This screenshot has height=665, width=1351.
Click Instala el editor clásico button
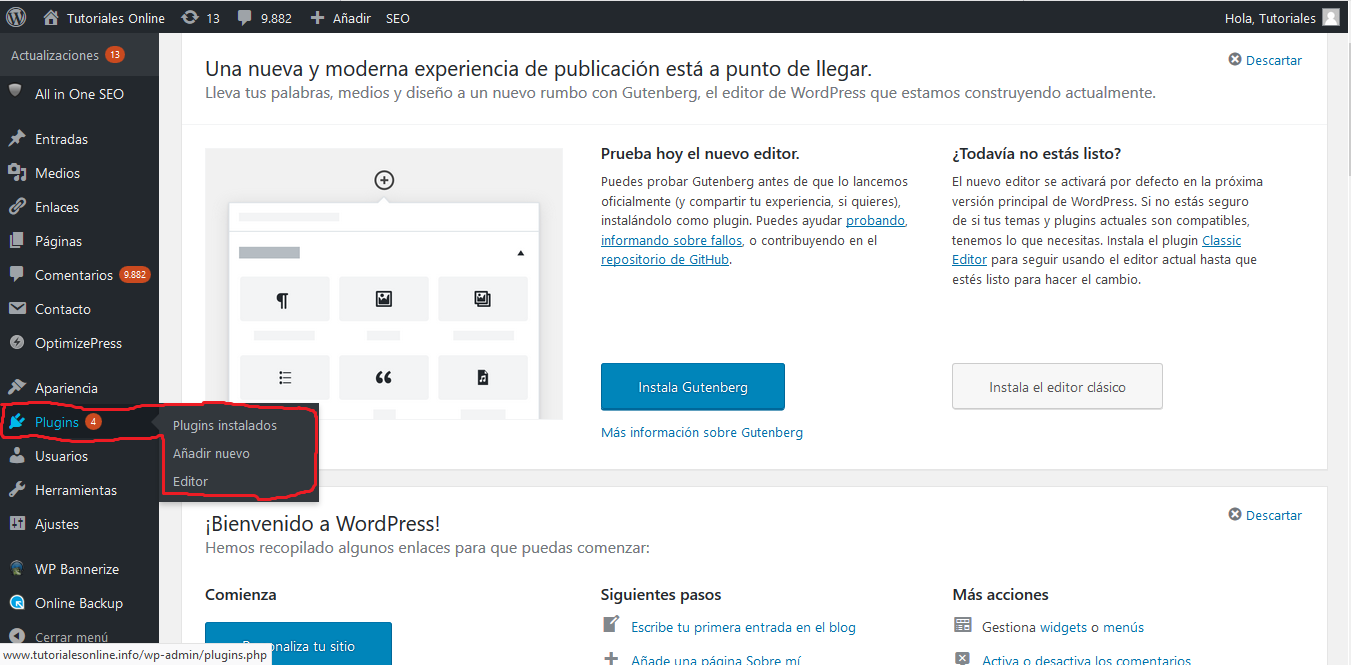pos(1057,386)
